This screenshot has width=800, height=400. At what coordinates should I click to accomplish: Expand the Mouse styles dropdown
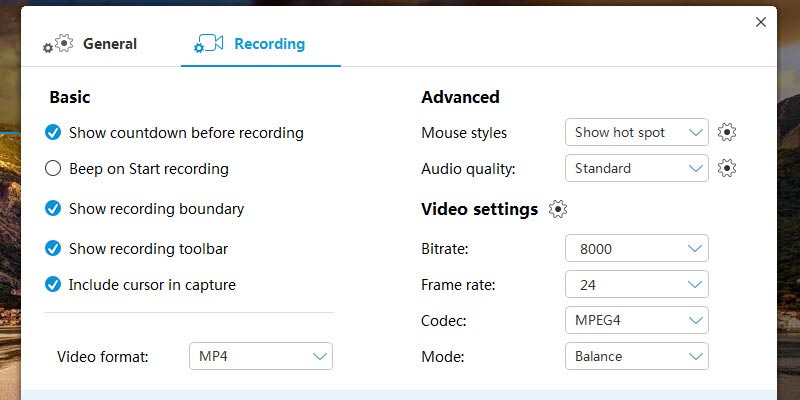tap(636, 132)
